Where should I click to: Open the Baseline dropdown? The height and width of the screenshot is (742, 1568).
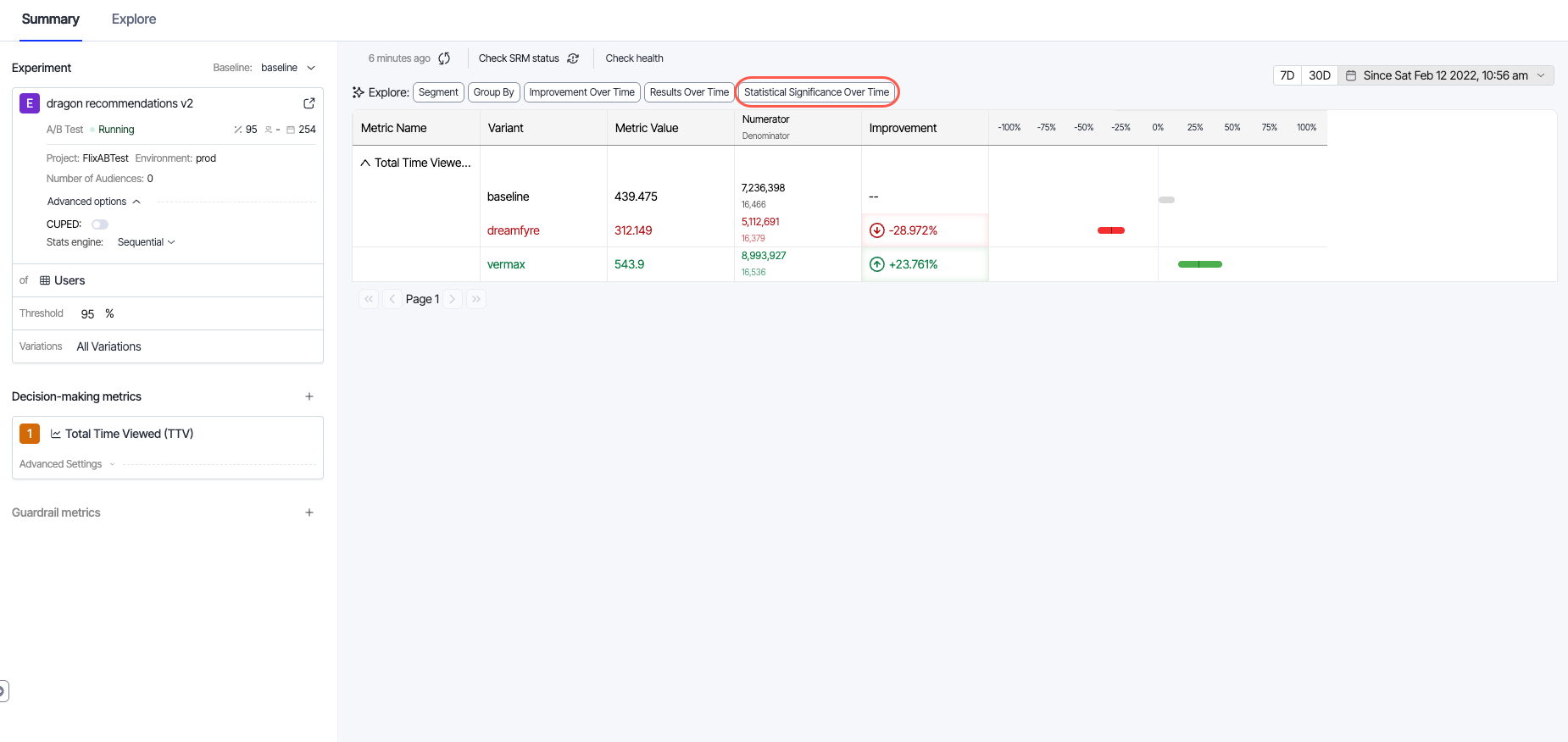tap(288, 68)
